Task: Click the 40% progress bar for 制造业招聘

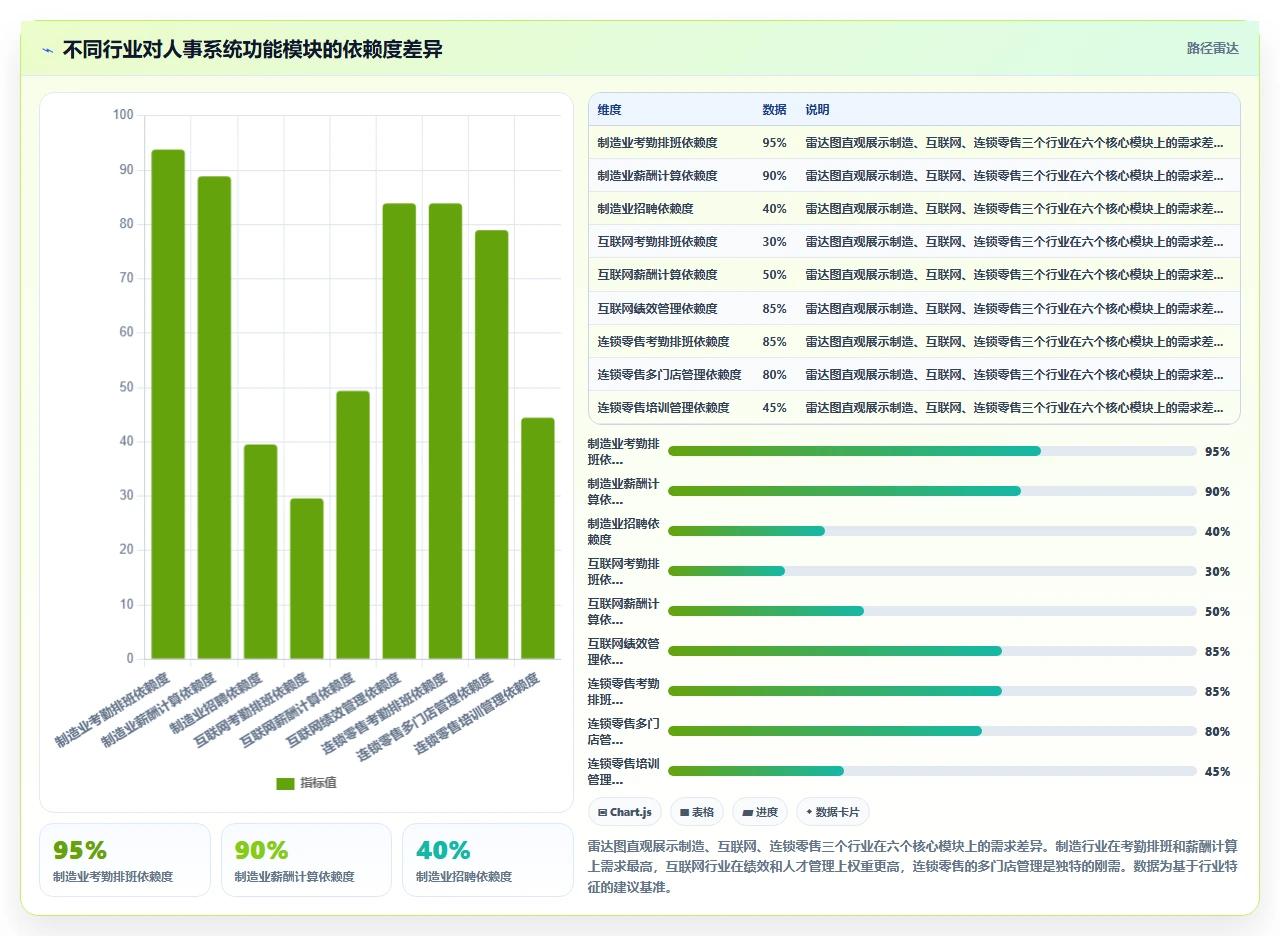Action: [932, 531]
